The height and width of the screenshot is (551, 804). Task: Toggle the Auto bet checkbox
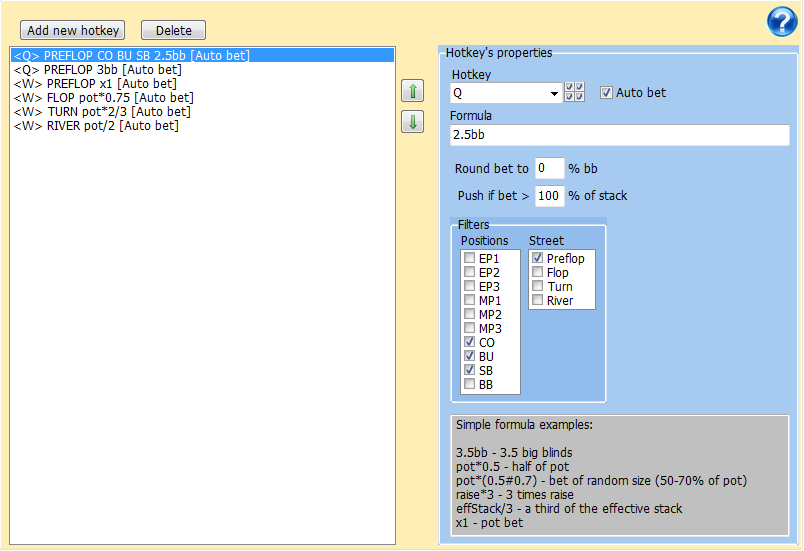click(606, 93)
